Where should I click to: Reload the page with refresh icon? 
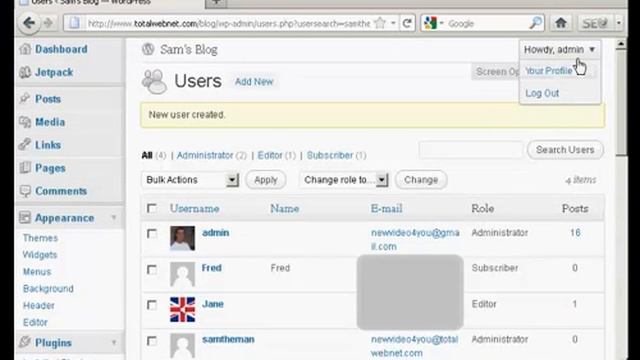click(407, 23)
